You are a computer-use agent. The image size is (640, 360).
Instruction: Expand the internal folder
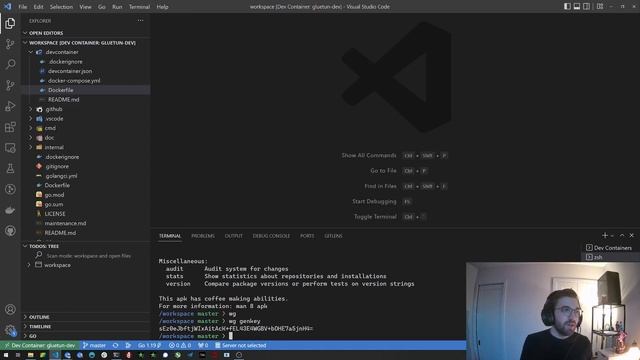pos(86,147)
